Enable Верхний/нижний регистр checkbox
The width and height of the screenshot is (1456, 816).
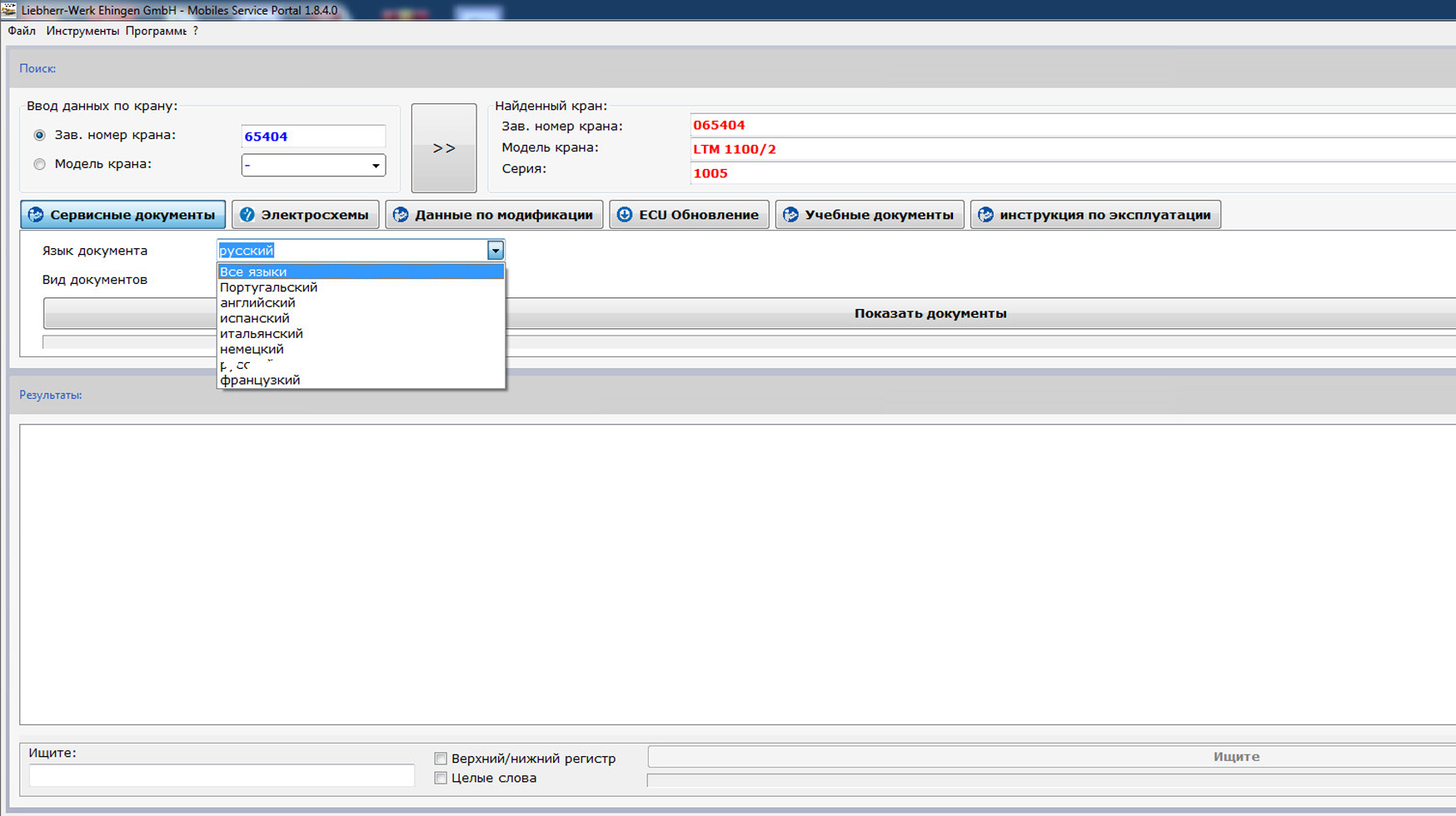(x=441, y=759)
